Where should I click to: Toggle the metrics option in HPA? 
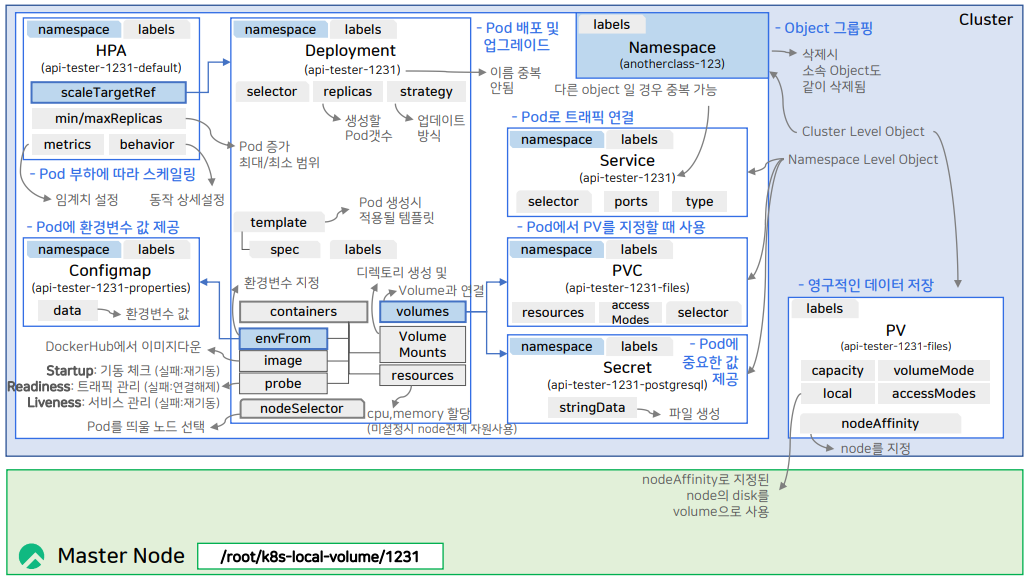66,144
